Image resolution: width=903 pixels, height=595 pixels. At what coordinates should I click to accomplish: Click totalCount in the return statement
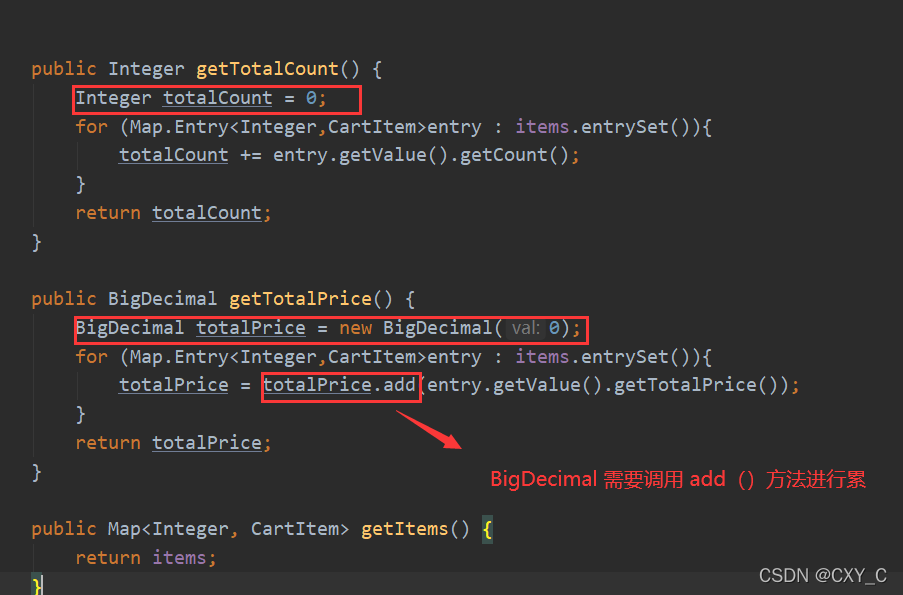pos(207,213)
